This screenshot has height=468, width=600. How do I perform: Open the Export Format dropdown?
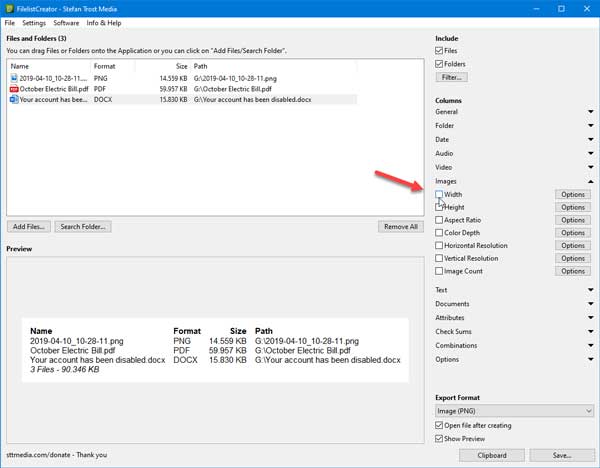(x=514, y=410)
